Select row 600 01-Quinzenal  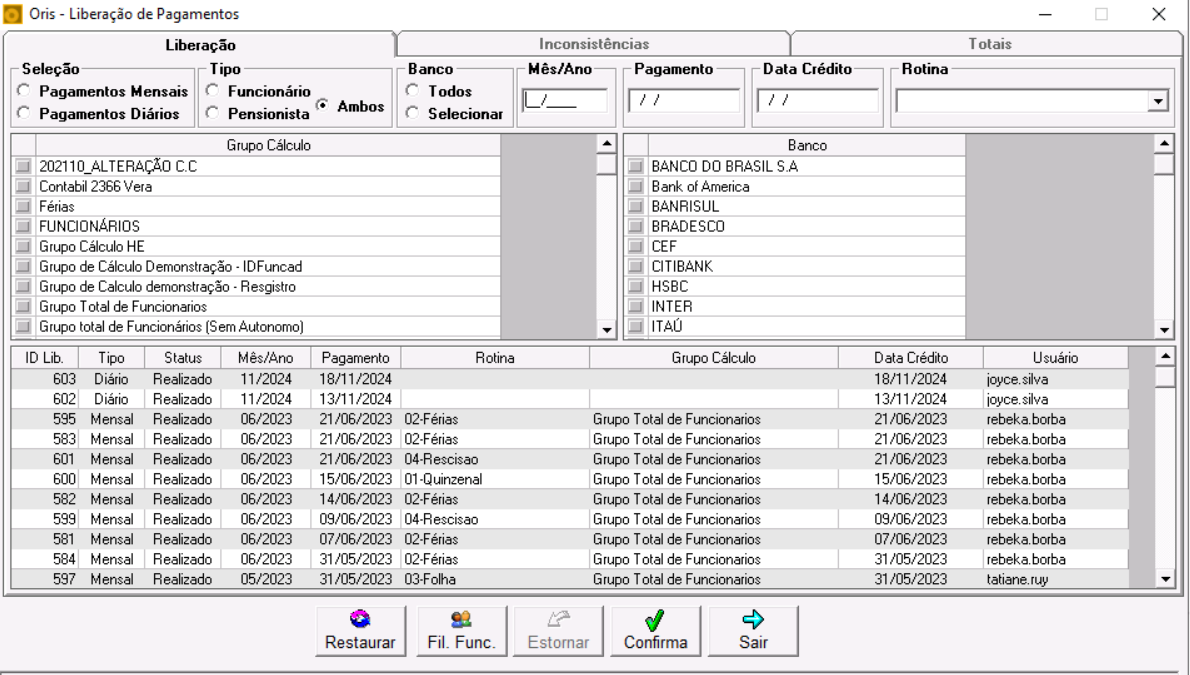(570, 479)
